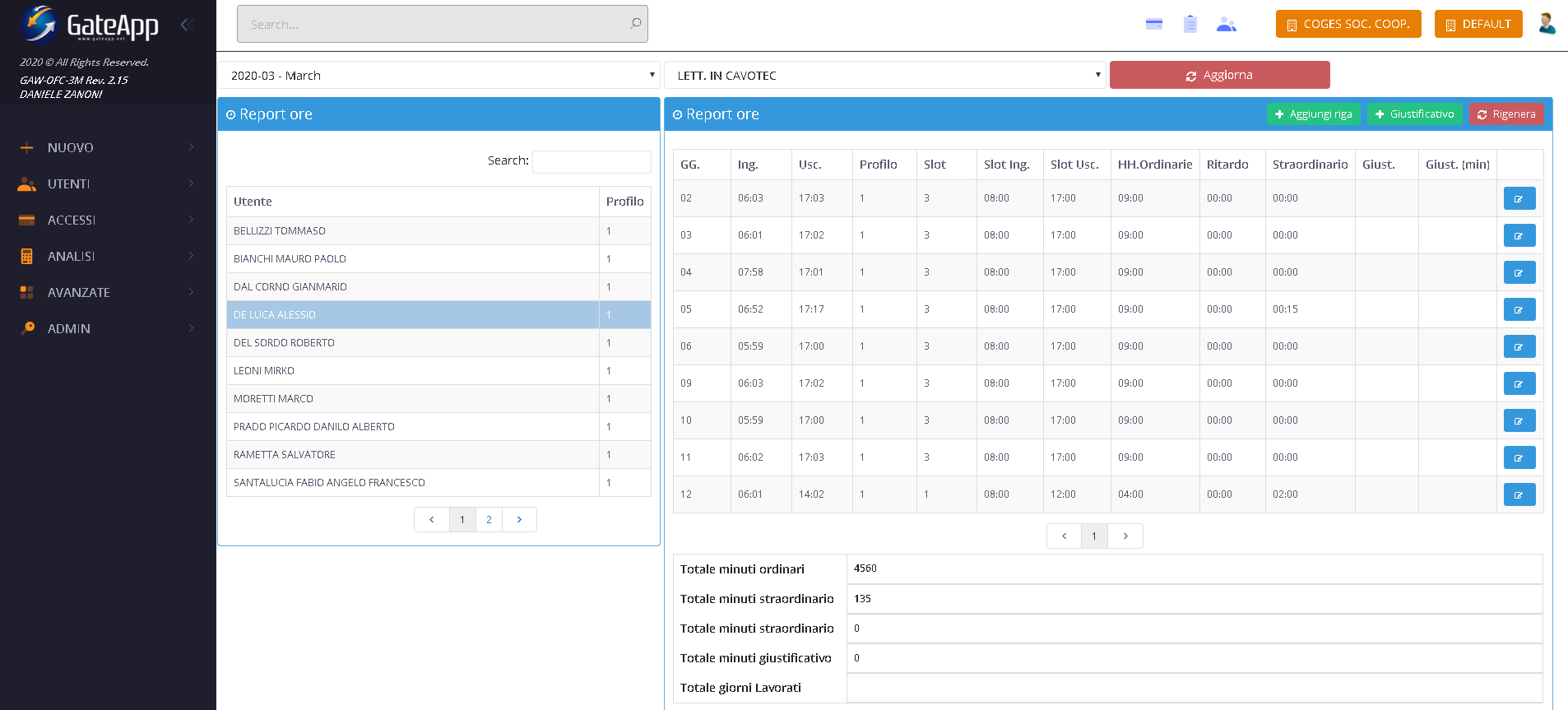Open the users group icon in top bar
The image size is (1568, 710).
tap(1227, 24)
